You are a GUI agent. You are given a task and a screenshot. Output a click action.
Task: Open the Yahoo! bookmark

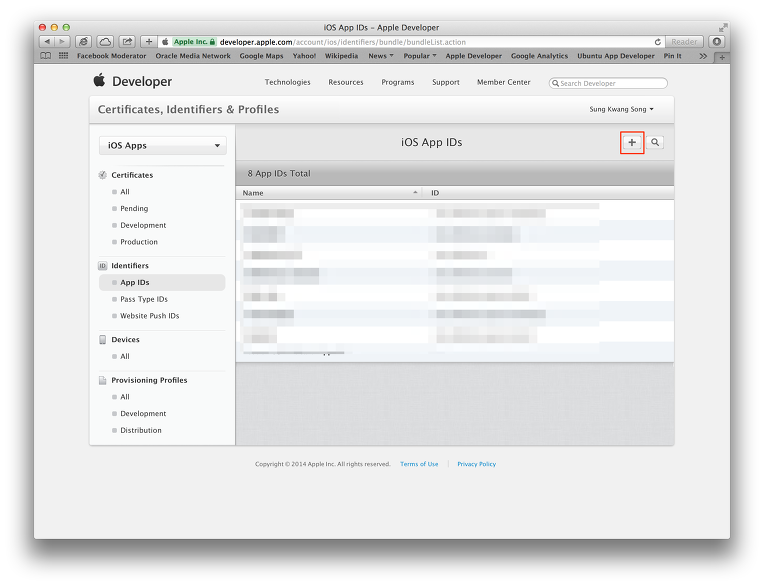pos(304,56)
